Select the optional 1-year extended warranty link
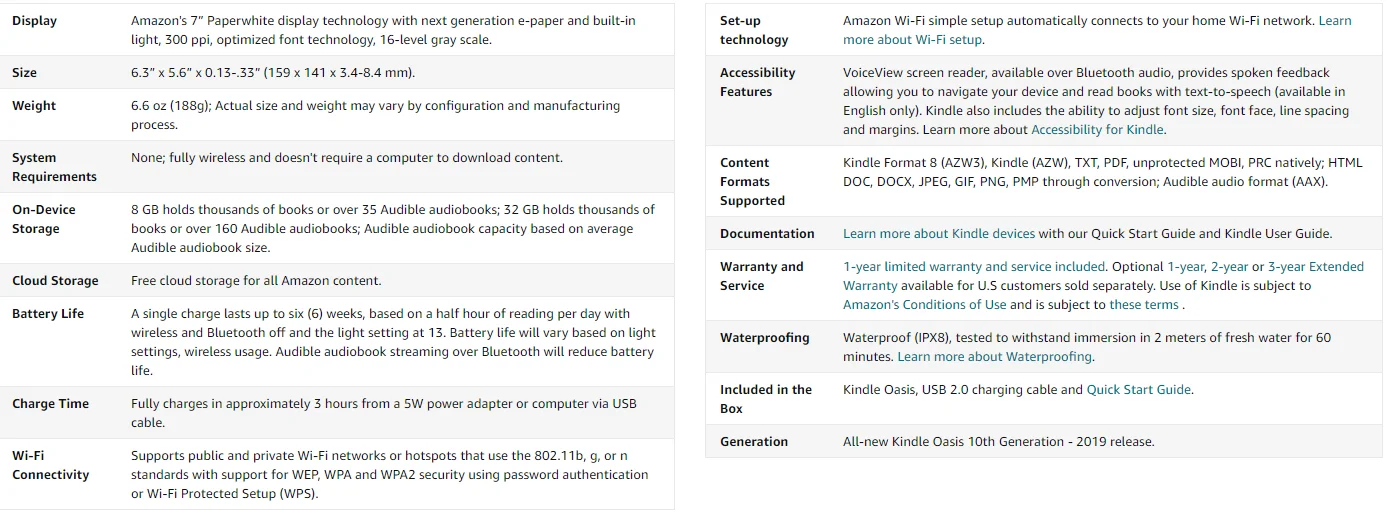Viewport: 1386px width, 513px height. (x=1185, y=267)
